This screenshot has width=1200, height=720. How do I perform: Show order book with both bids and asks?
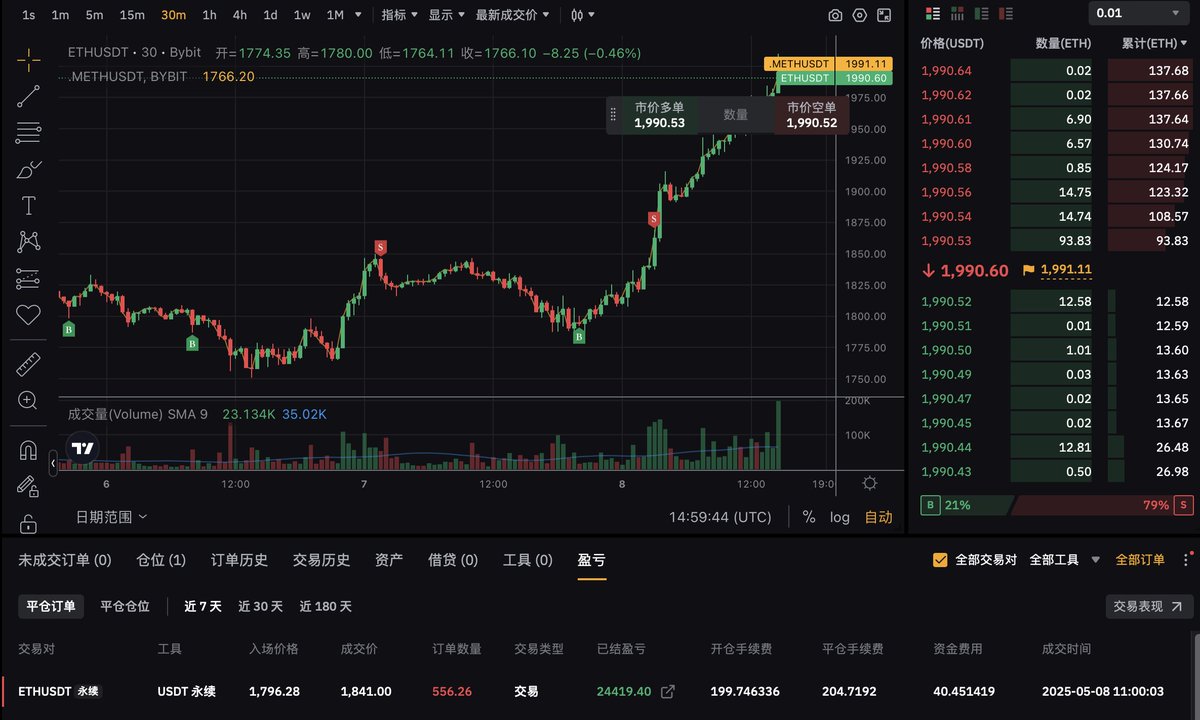click(x=933, y=13)
